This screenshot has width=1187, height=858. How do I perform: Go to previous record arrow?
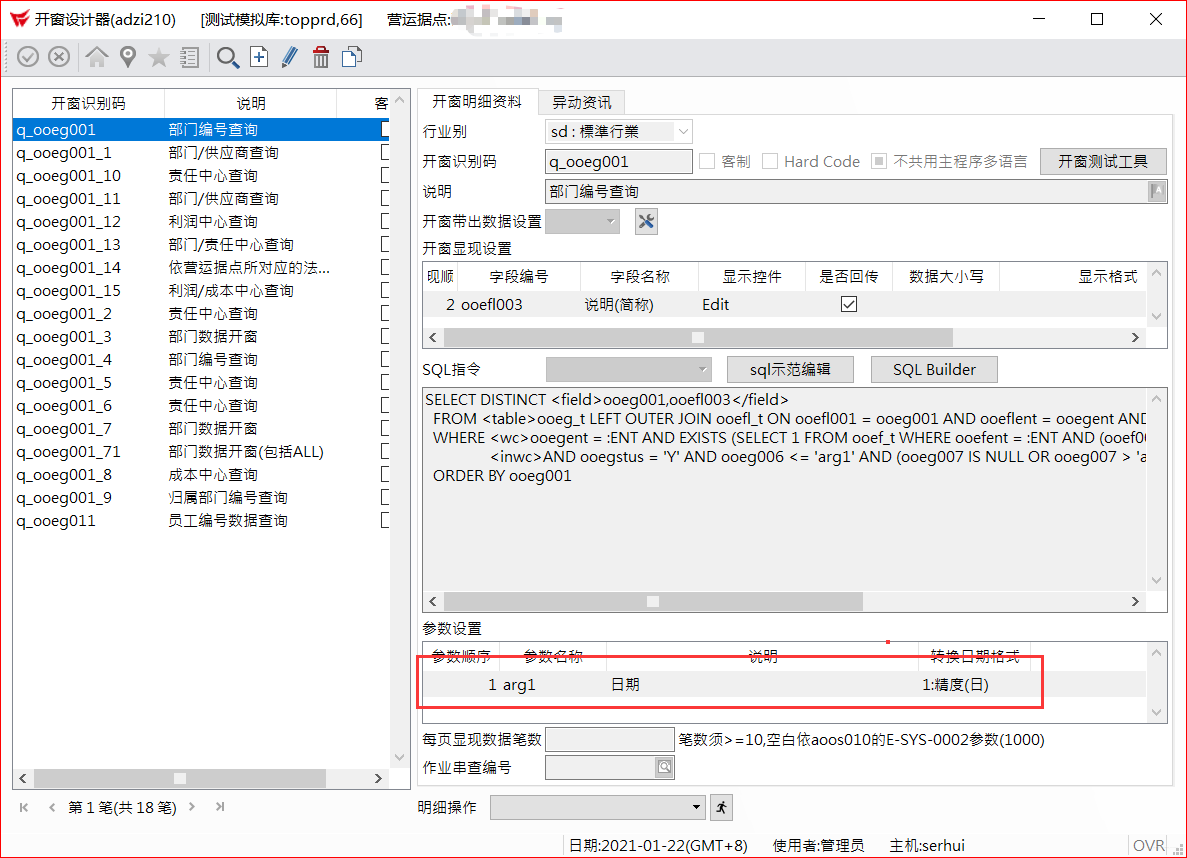[51, 807]
